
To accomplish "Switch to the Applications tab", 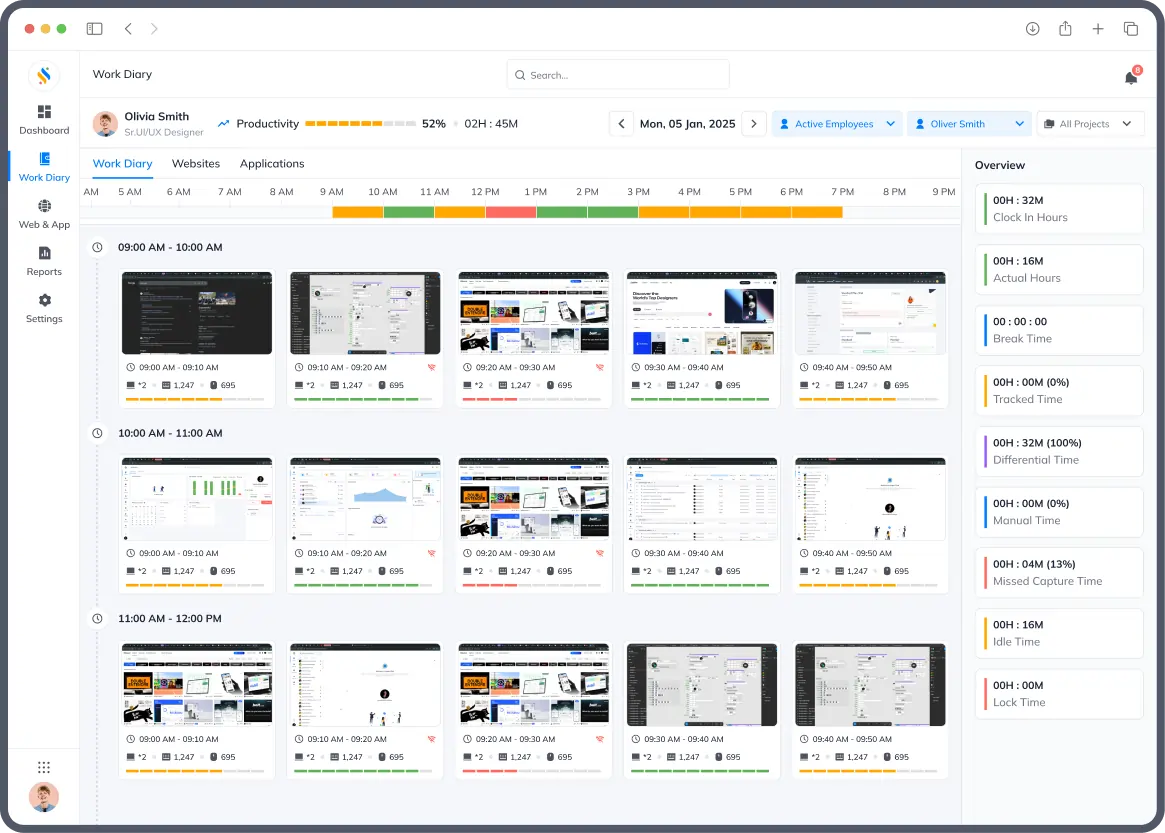I will [x=272, y=164].
